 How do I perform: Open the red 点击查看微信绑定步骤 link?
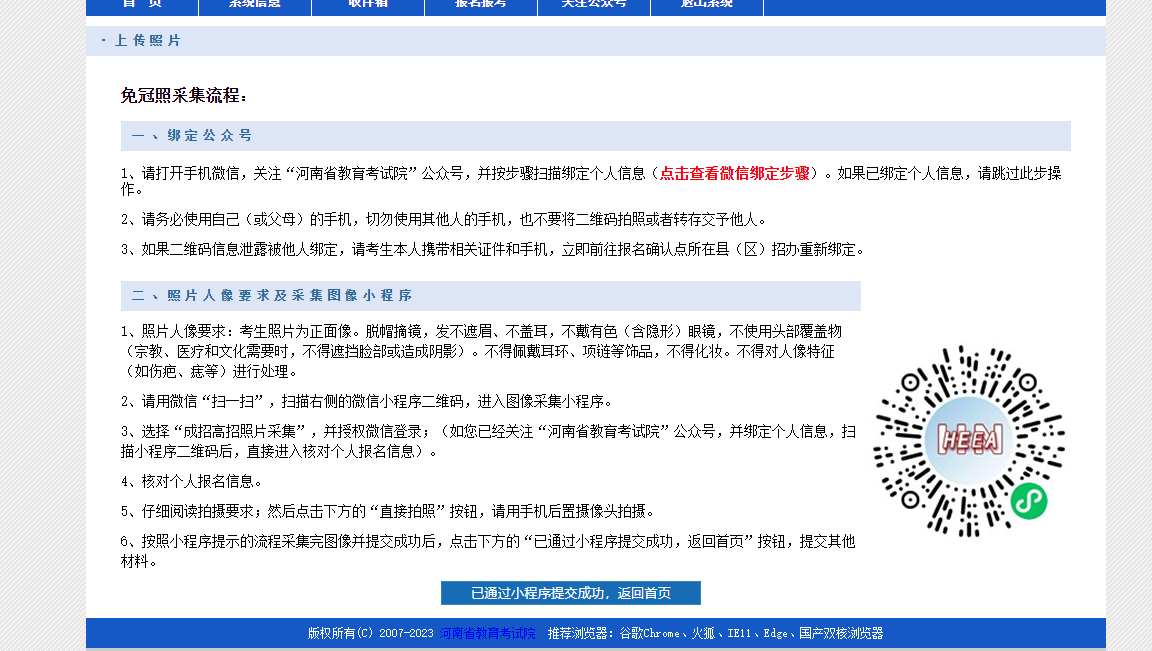click(734, 173)
